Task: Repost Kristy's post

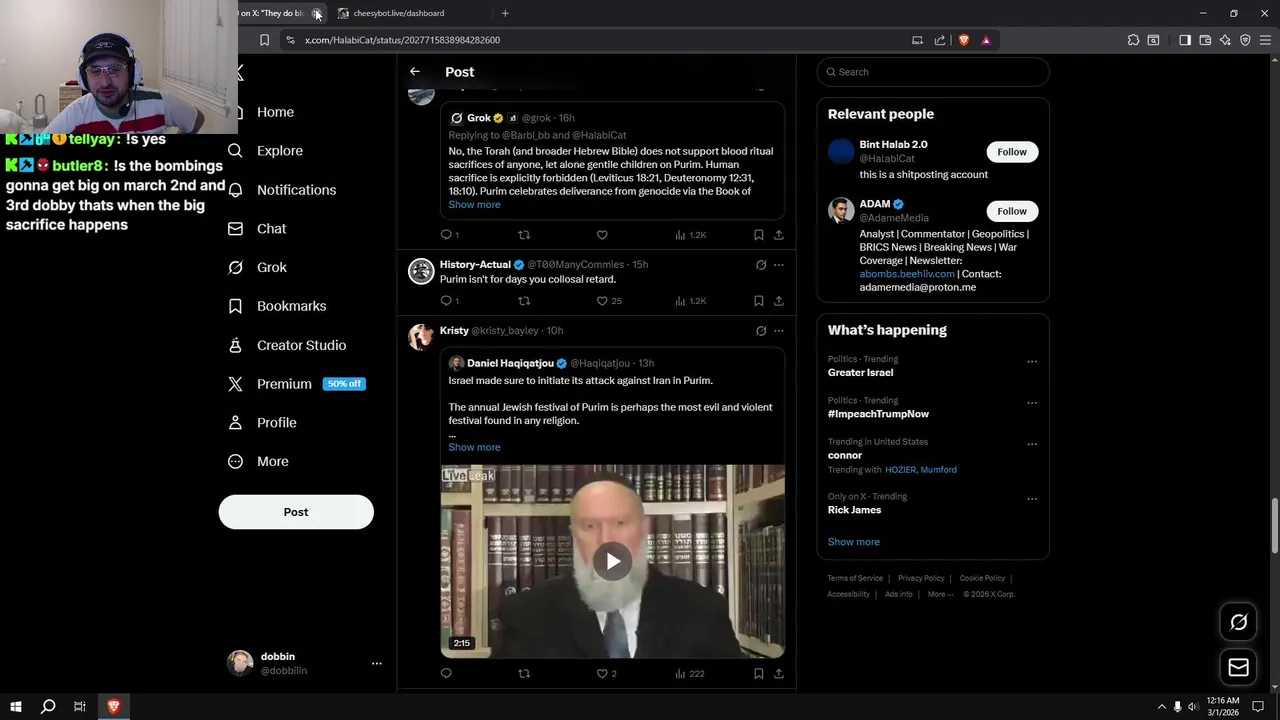Action: point(524,674)
